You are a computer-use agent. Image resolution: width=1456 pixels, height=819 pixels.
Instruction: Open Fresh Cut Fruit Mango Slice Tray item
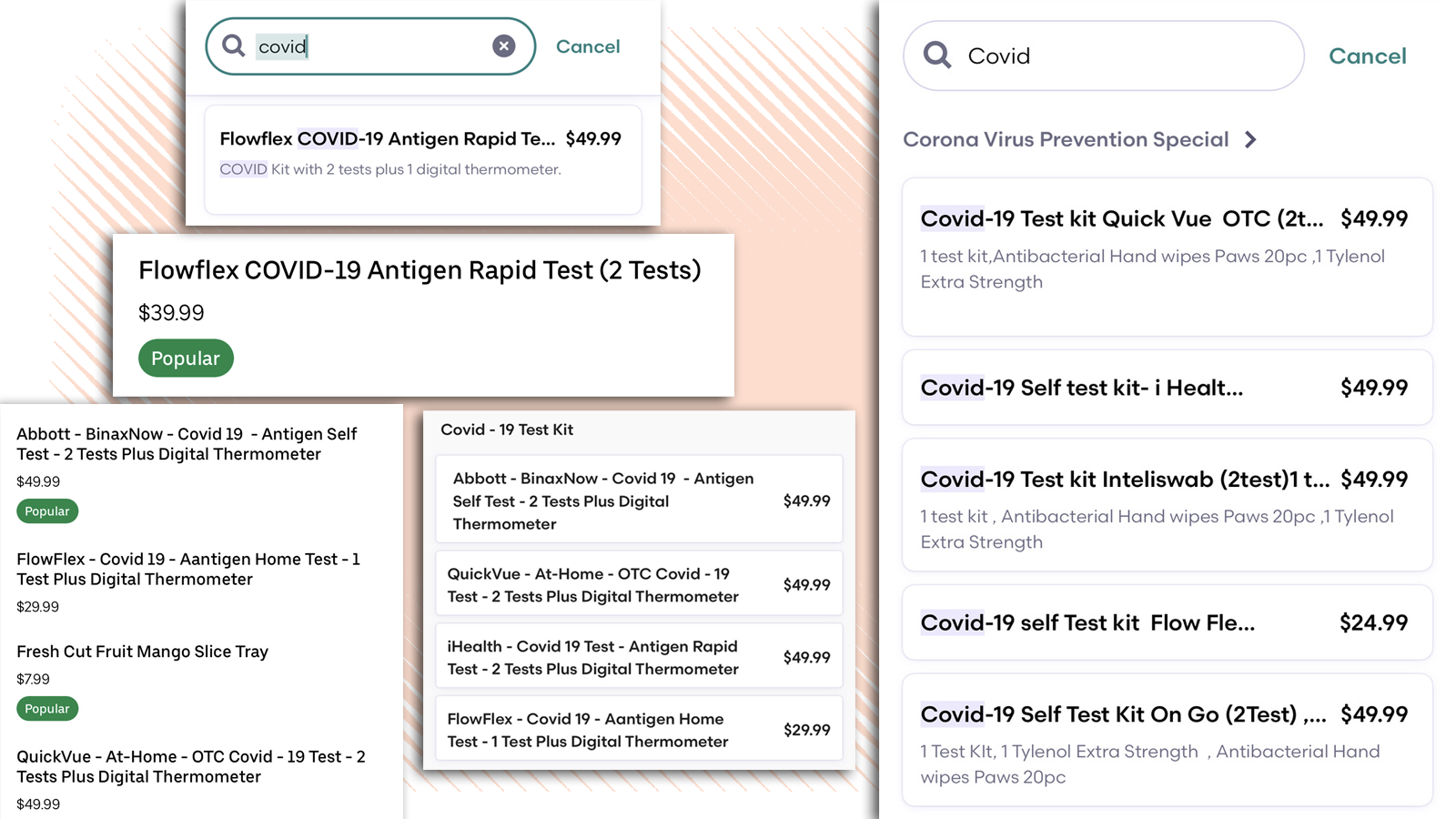143,652
